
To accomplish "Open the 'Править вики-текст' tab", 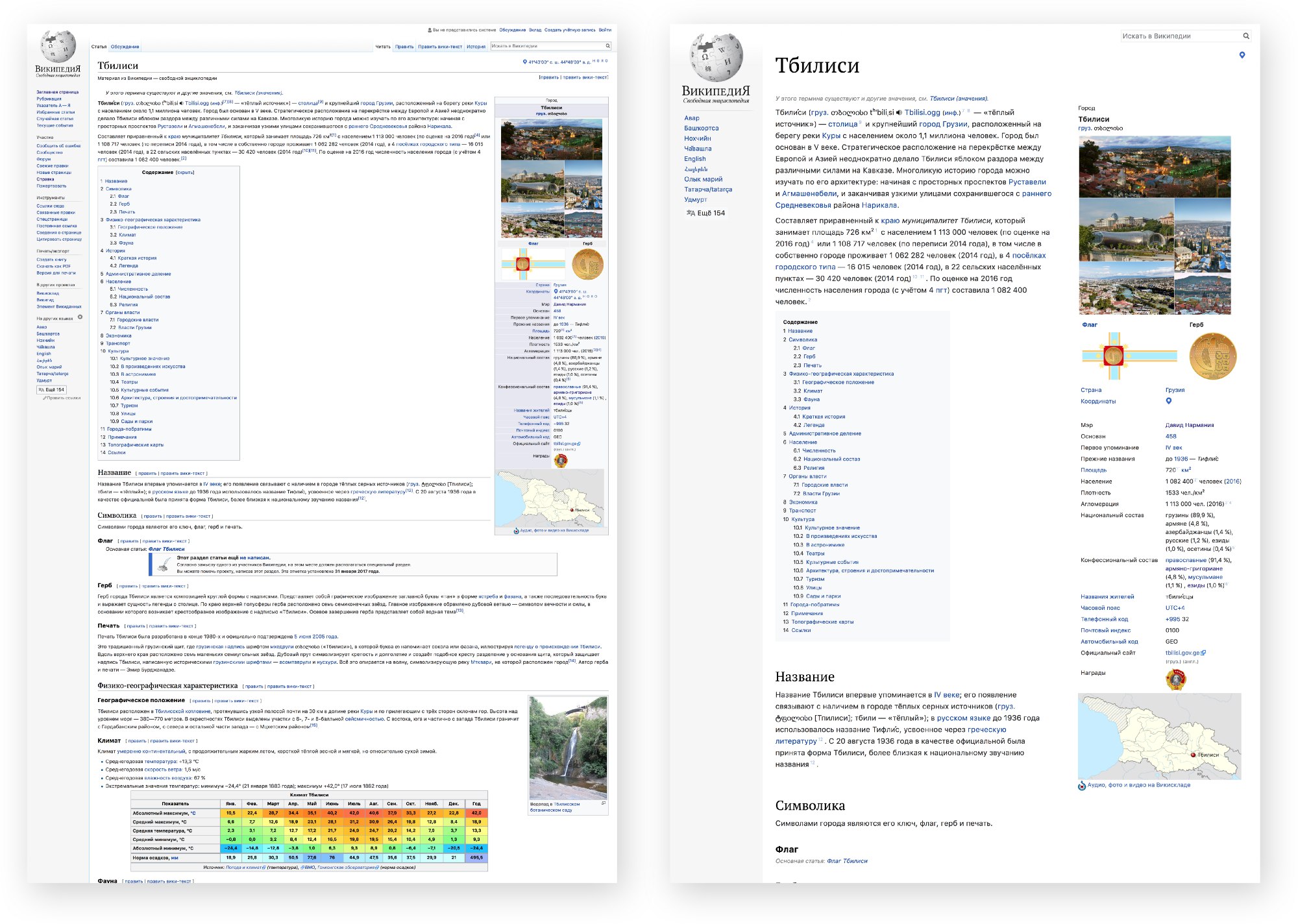I will point(440,47).
